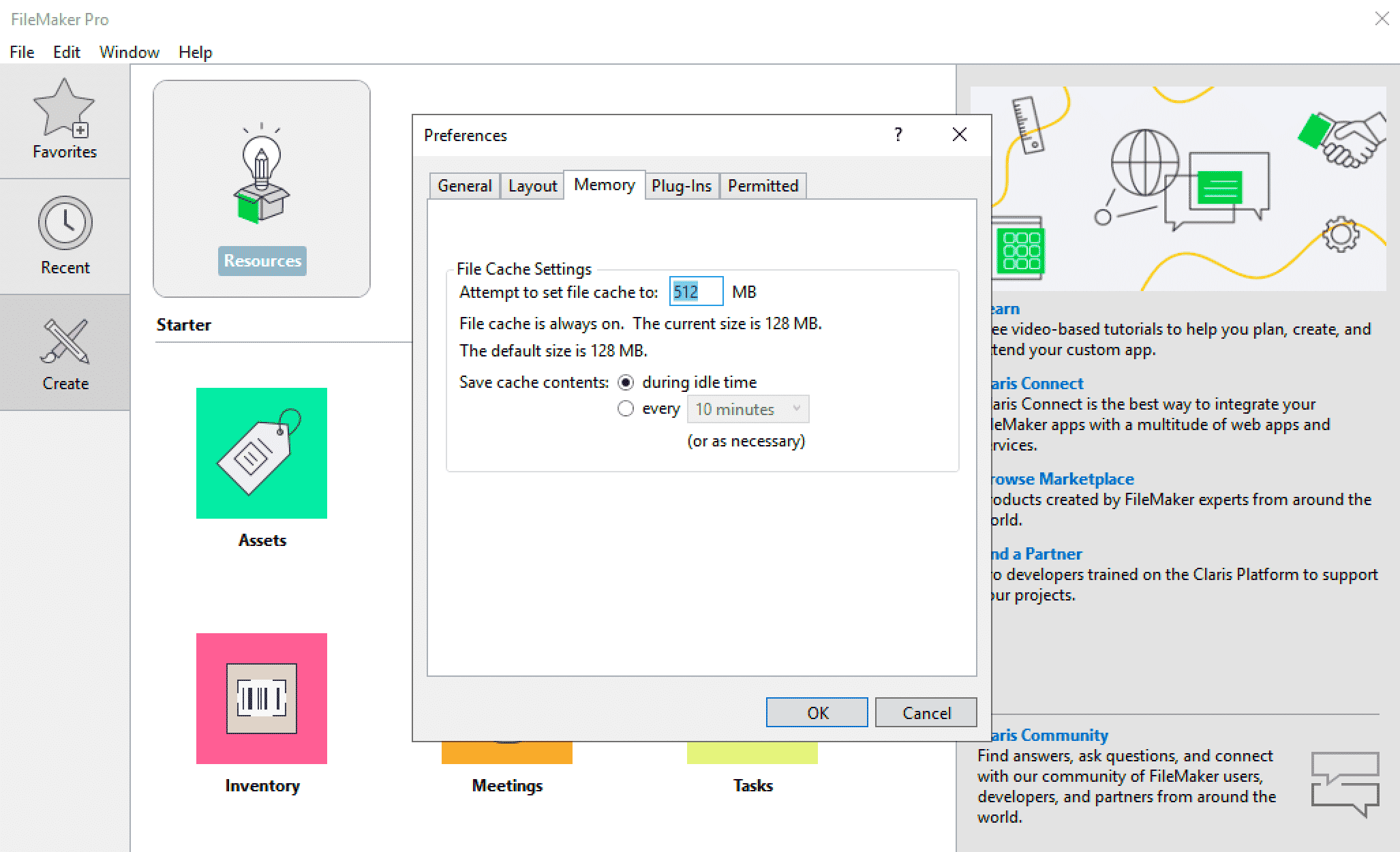Open the Favorites star icon
1400x852 pixels.
pos(64,108)
